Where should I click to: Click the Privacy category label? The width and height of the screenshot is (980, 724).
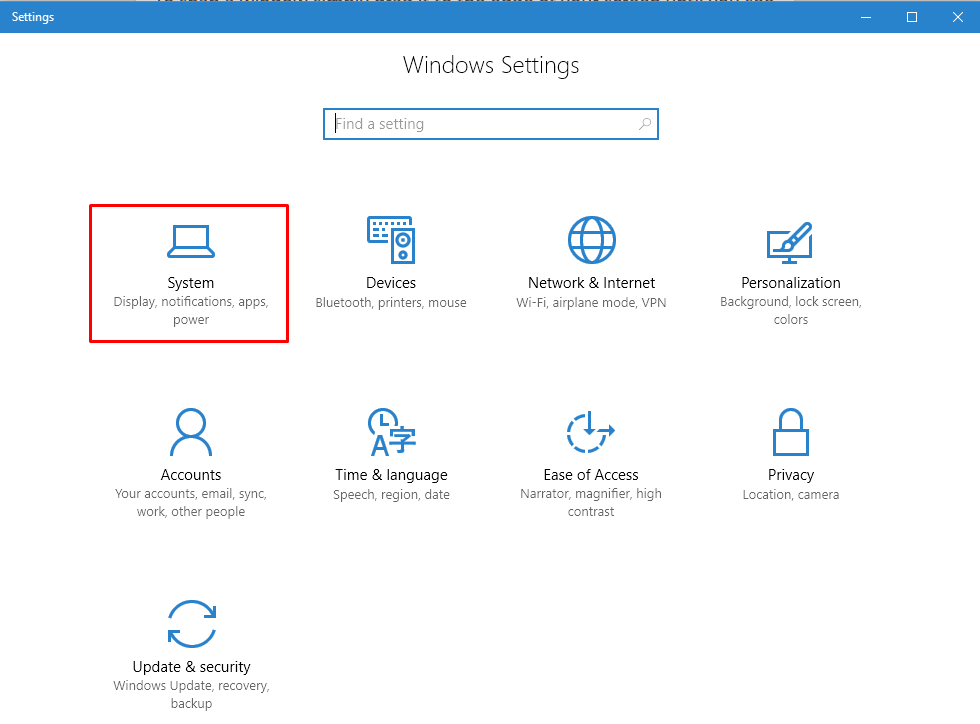coord(791,475)
